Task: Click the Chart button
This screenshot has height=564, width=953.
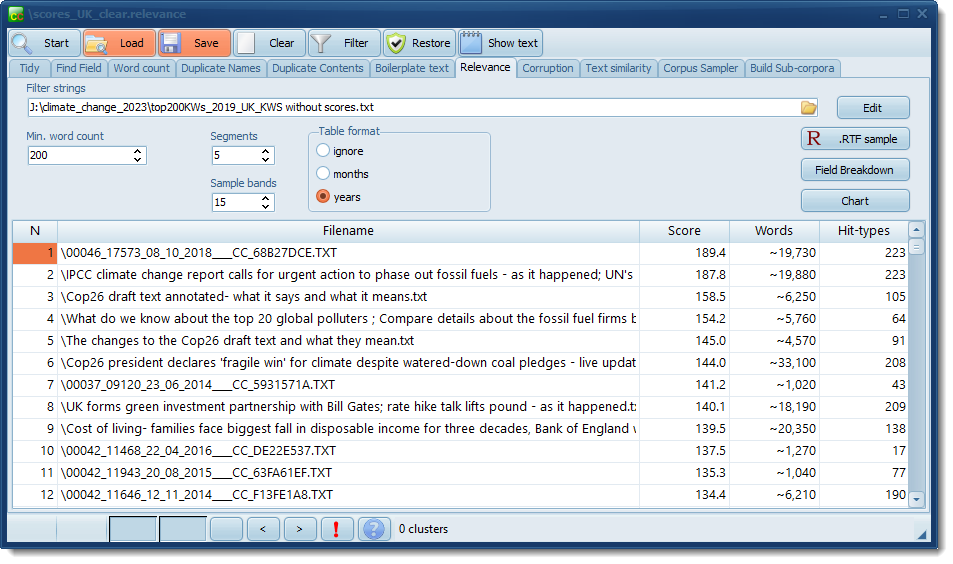Action: 855,201
